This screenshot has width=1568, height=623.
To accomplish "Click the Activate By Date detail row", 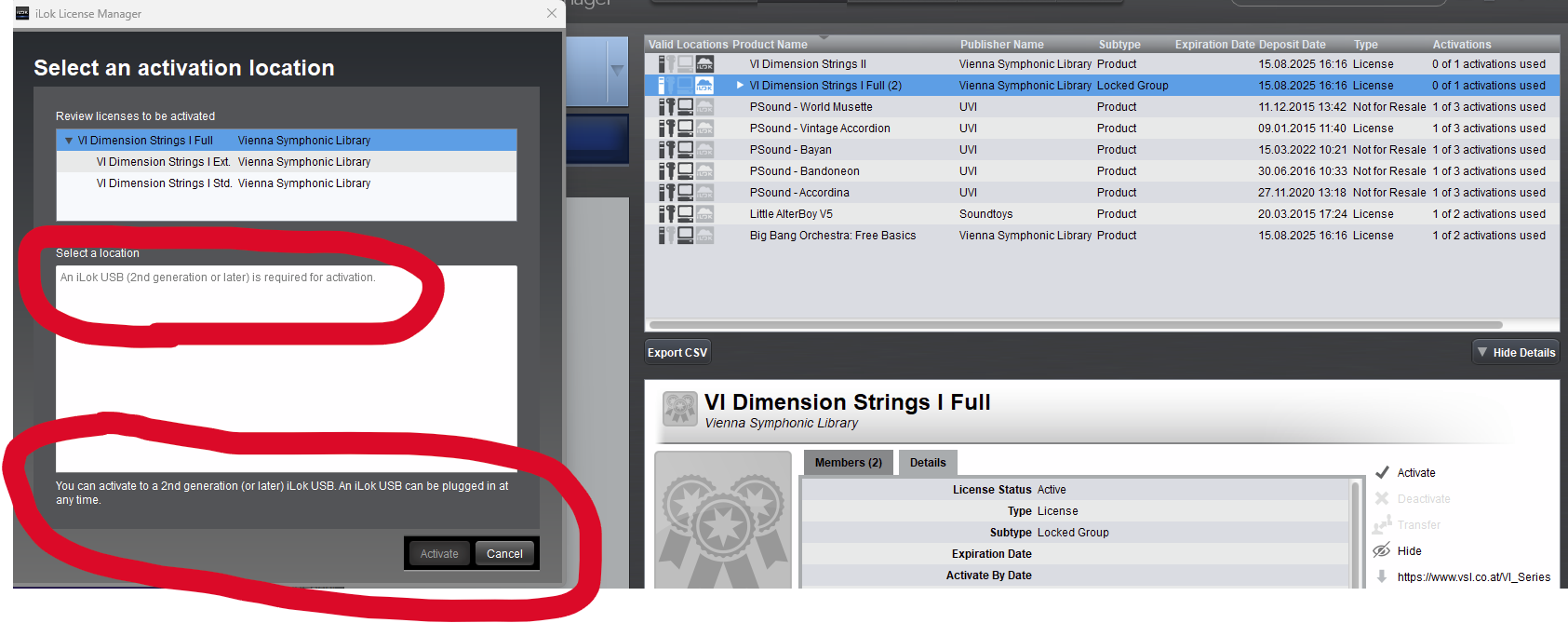I will click(x=1075, y=576).
